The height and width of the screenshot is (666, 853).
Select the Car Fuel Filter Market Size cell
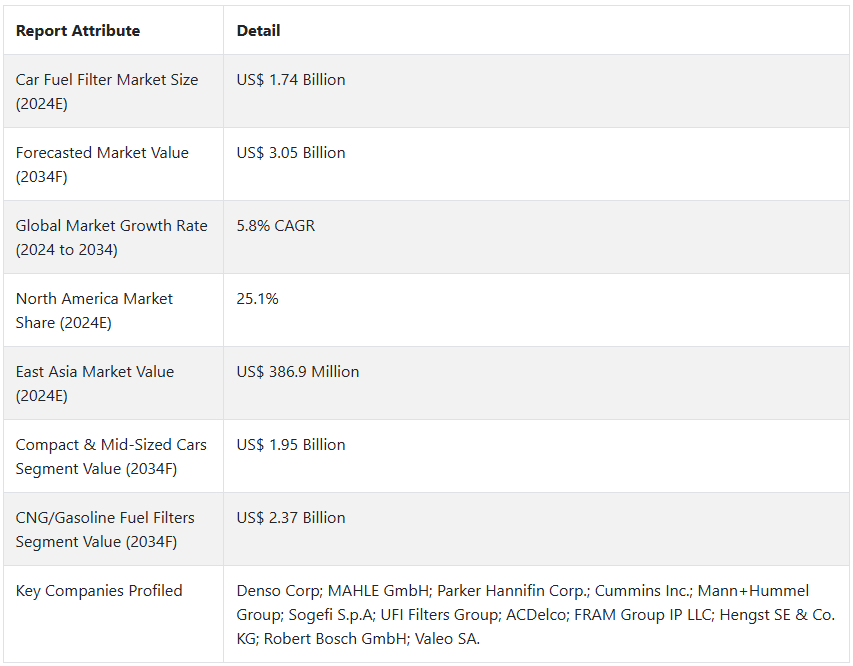[113, 91]
